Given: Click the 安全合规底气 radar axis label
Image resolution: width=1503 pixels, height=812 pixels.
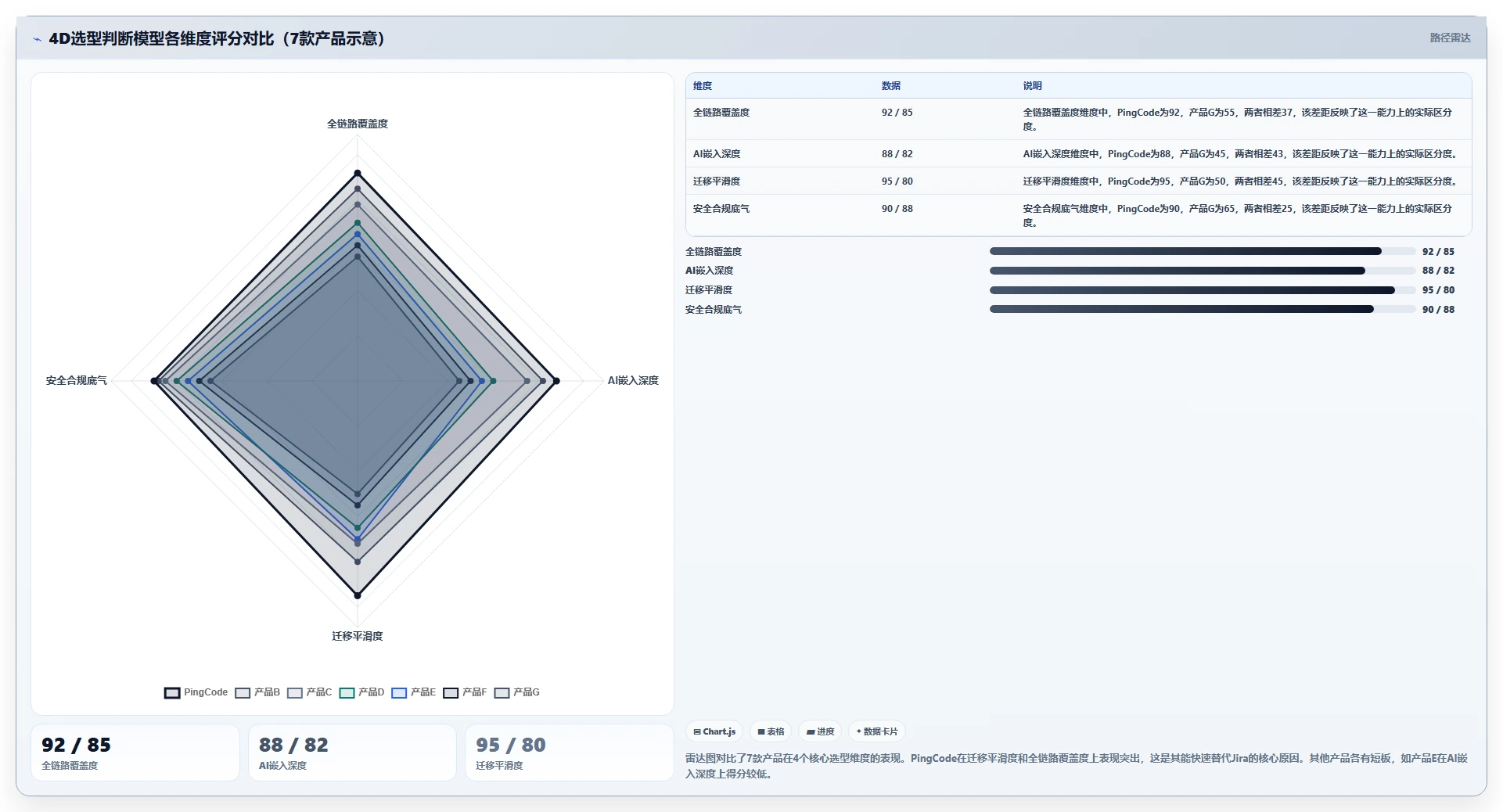Looking at the screenshot, I should point(77,380).
